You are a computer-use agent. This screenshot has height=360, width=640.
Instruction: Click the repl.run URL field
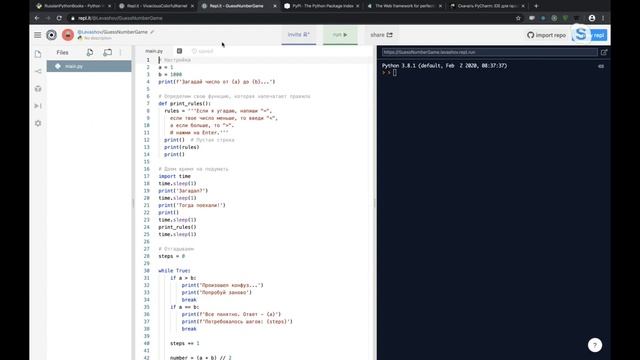coord(490,52)
